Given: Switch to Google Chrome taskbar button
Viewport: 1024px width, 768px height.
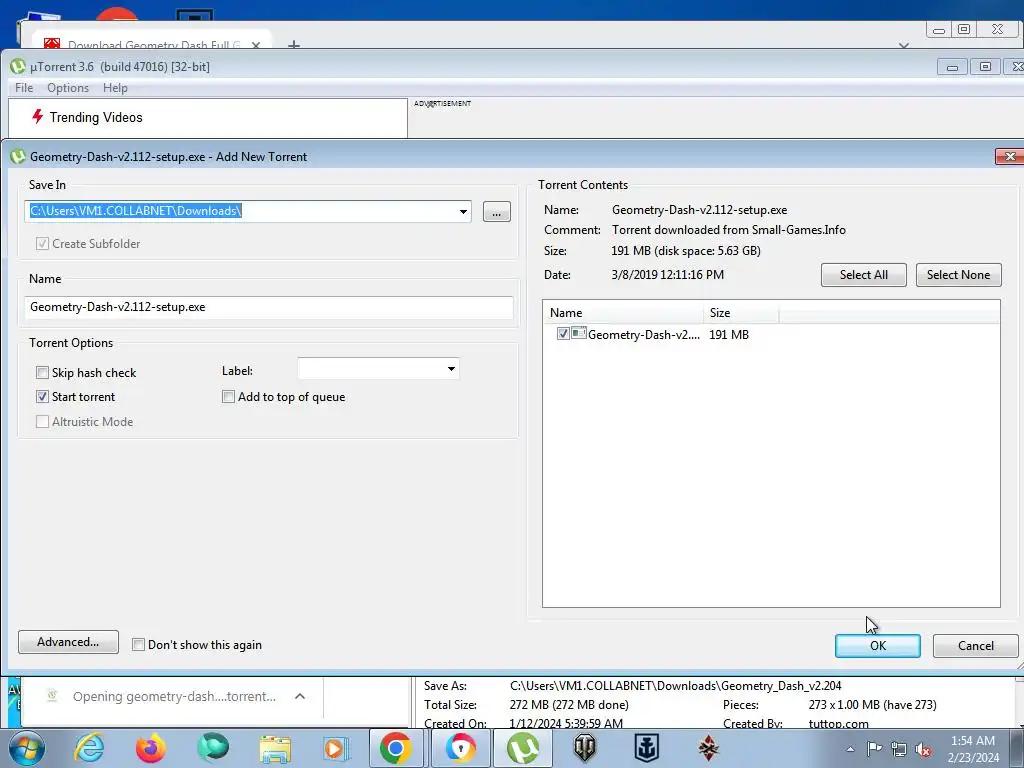Looking at the screenshot, I should (396, 748).
